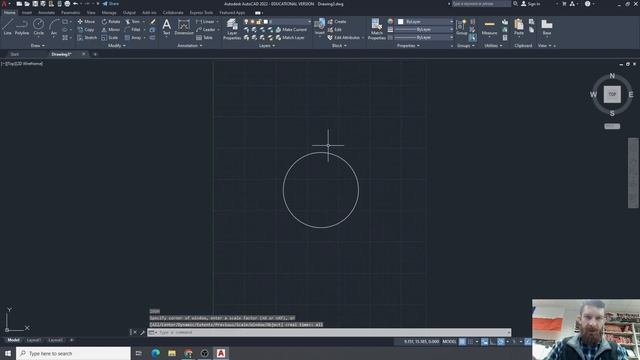Expand the Layers panel

tap(267, 46)
